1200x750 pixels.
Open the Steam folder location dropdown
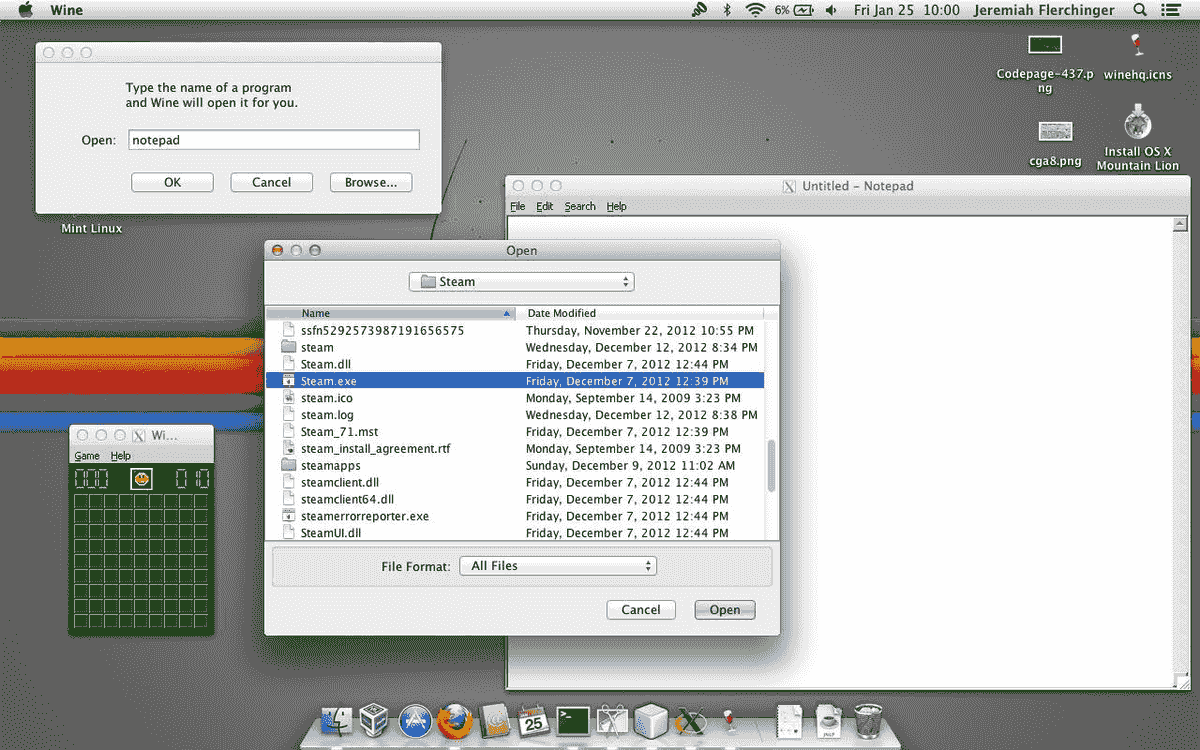click(x=521, y=281)
